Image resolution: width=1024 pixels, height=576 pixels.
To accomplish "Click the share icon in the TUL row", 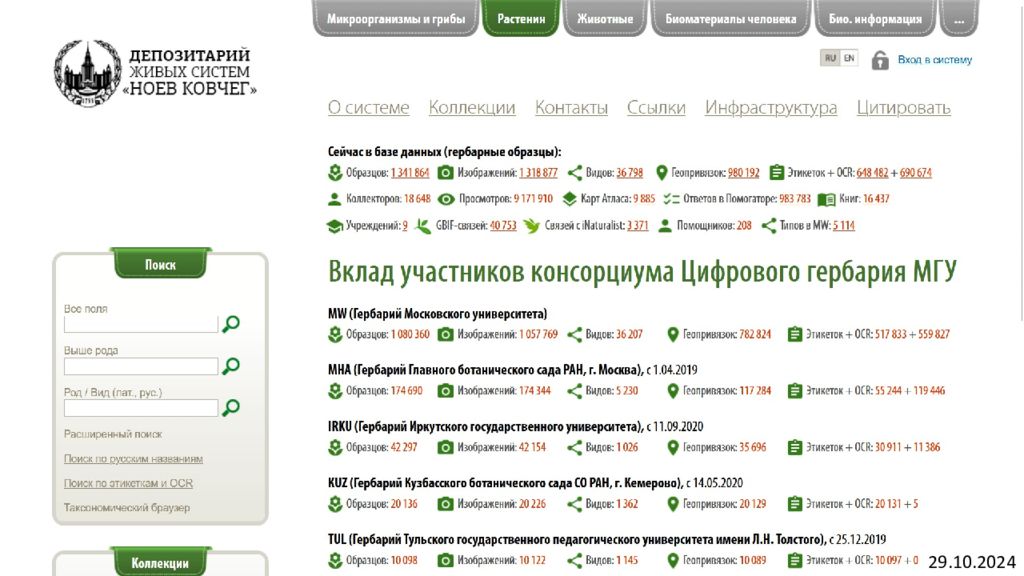I will [575, 560].
